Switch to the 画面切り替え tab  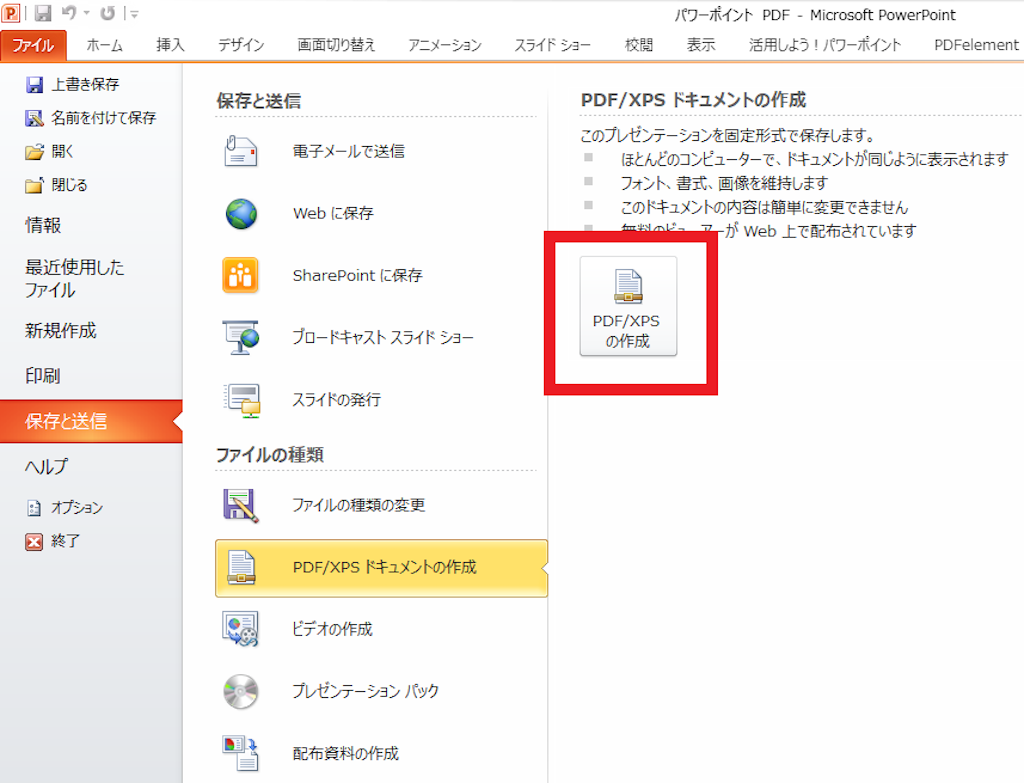(x=336, y=45)
